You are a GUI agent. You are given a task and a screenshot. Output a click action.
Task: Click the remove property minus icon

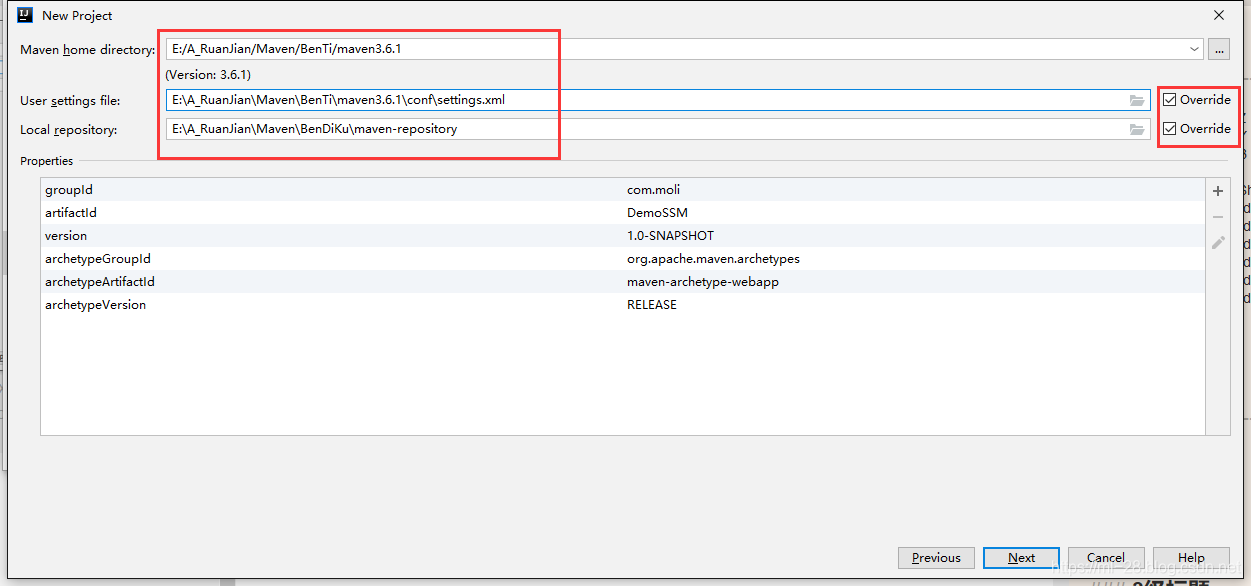tap(1218, 217)
